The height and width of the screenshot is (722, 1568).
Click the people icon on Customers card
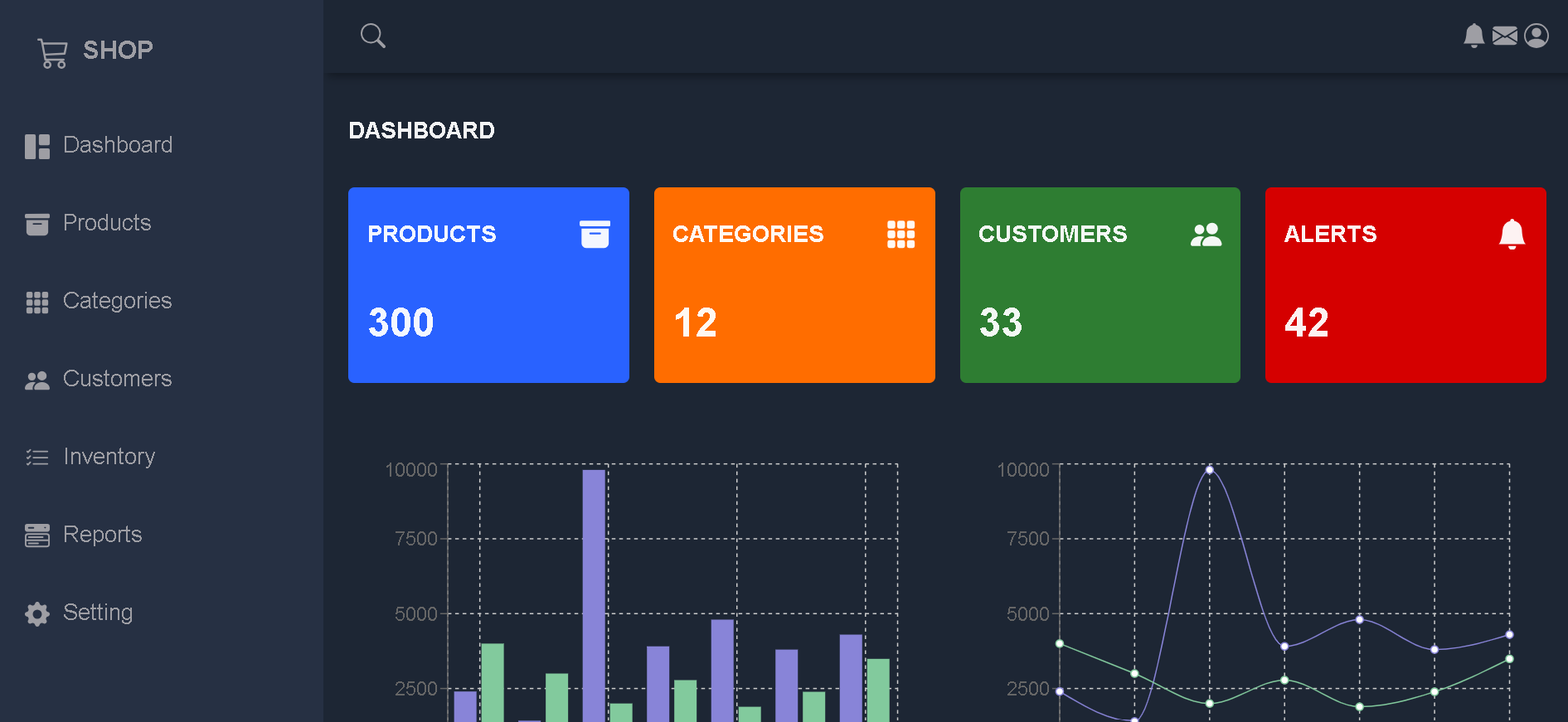1206,235
